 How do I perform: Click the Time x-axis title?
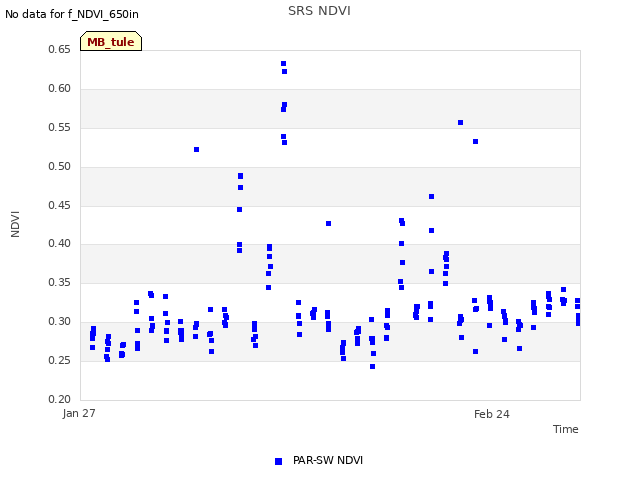pos(565,429)
